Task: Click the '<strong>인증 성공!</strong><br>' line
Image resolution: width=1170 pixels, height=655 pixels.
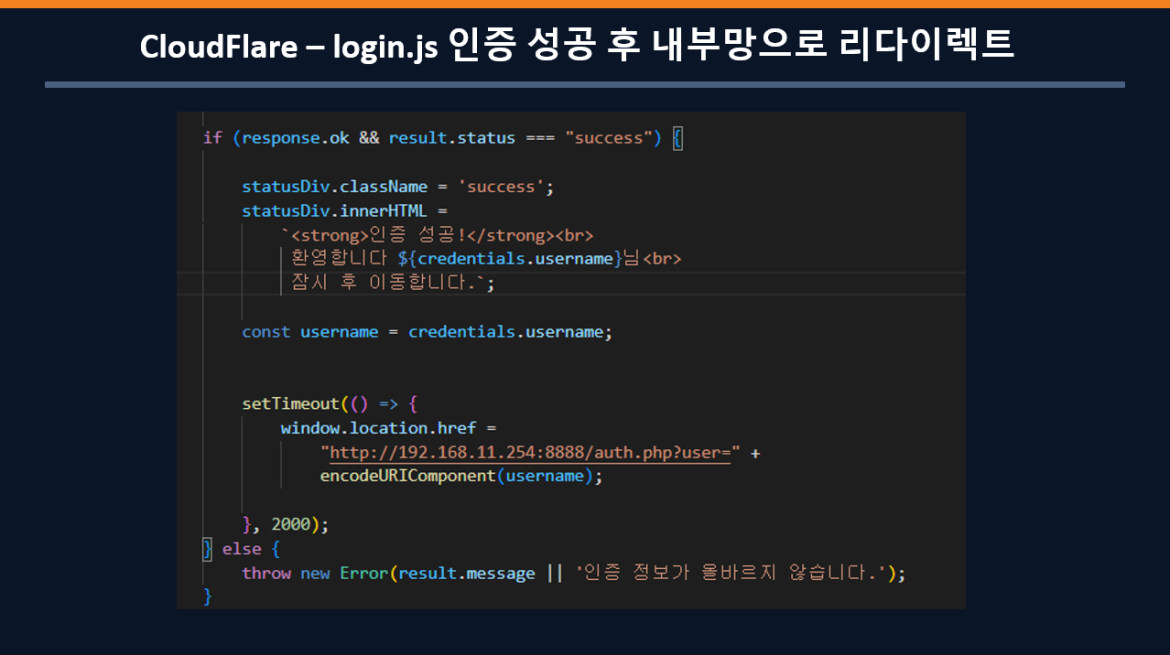Action: tap(437, 235)
